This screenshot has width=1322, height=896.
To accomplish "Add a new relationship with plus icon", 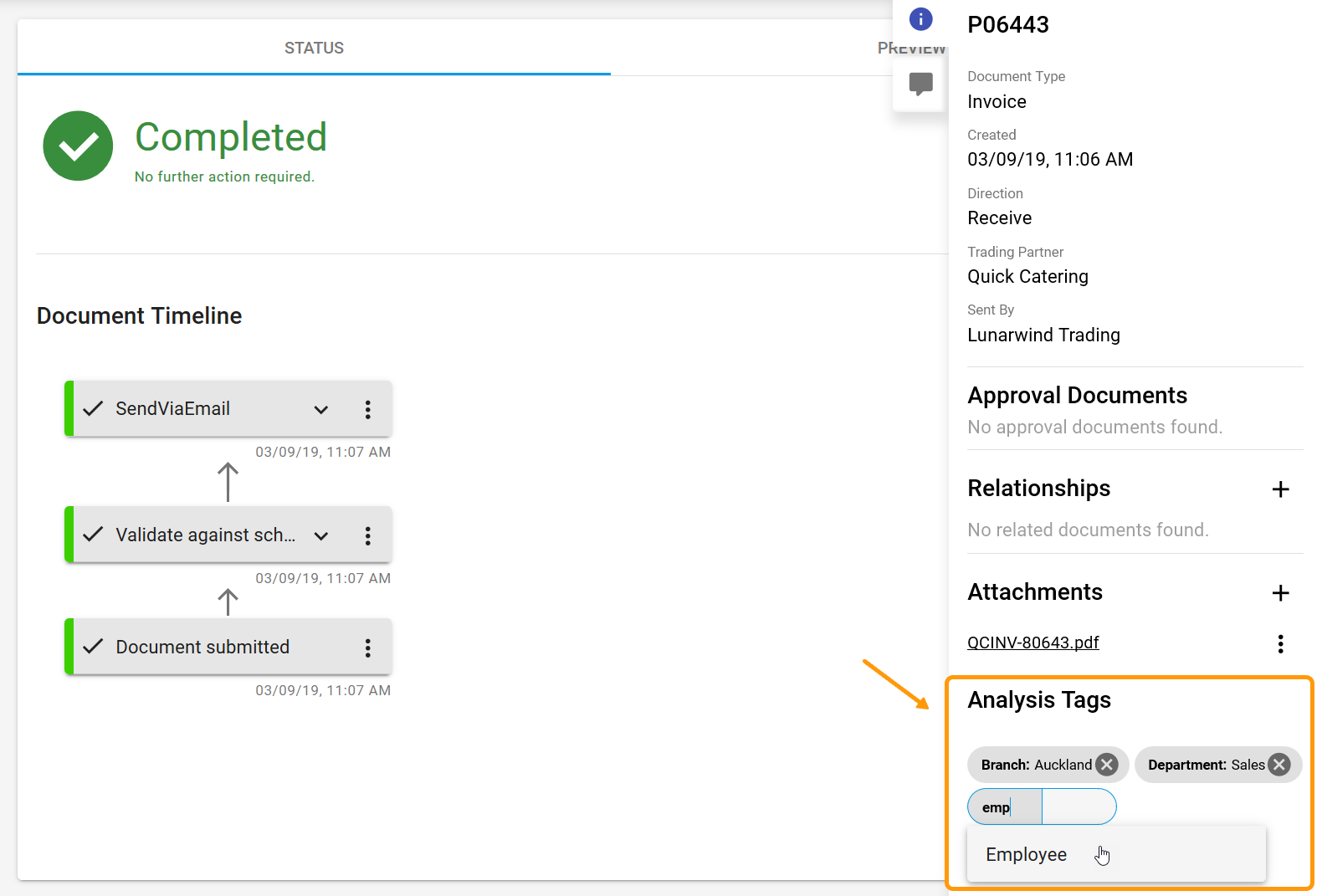I will coord(1280,489).
